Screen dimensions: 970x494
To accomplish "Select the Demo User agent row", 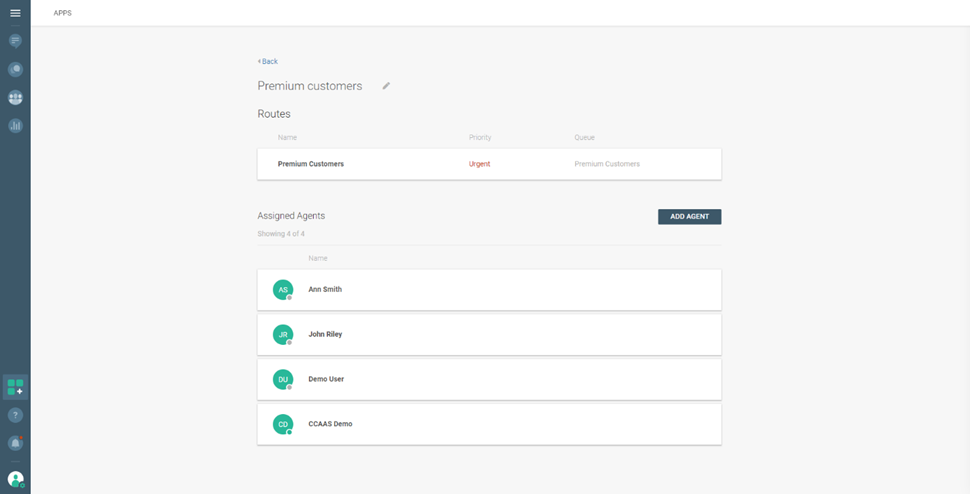I will pos(489,379).
